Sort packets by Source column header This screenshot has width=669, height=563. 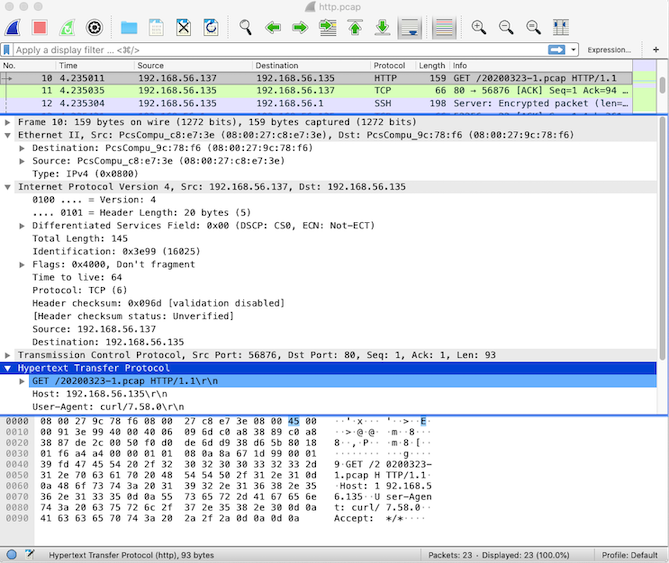pyautogui.click(x=193, y=65)
